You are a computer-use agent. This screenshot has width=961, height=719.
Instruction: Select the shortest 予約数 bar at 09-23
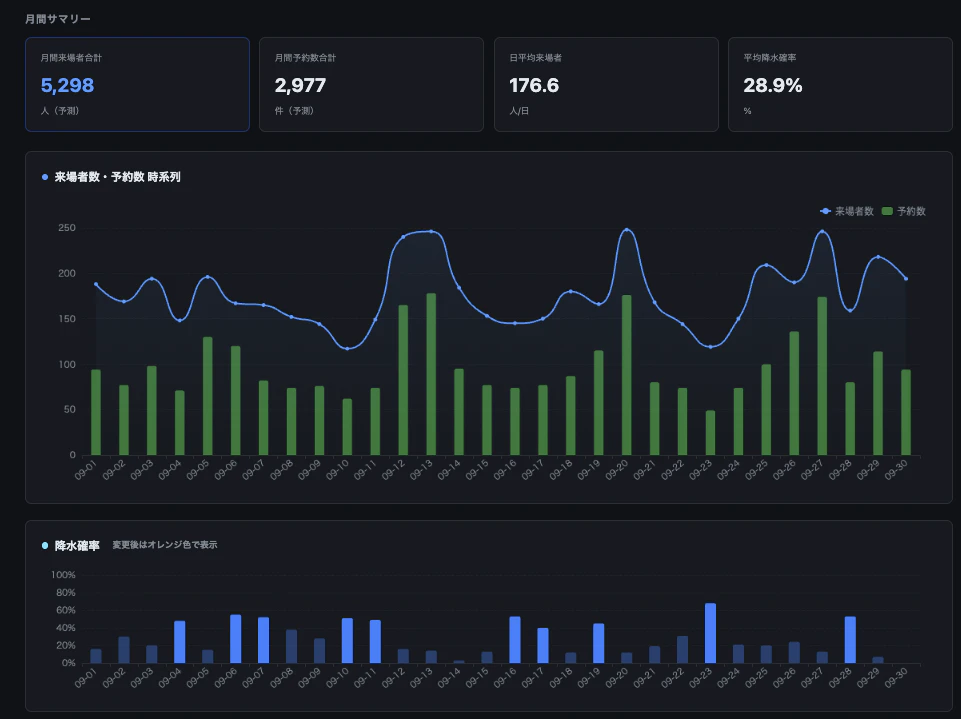coord(710,433)
